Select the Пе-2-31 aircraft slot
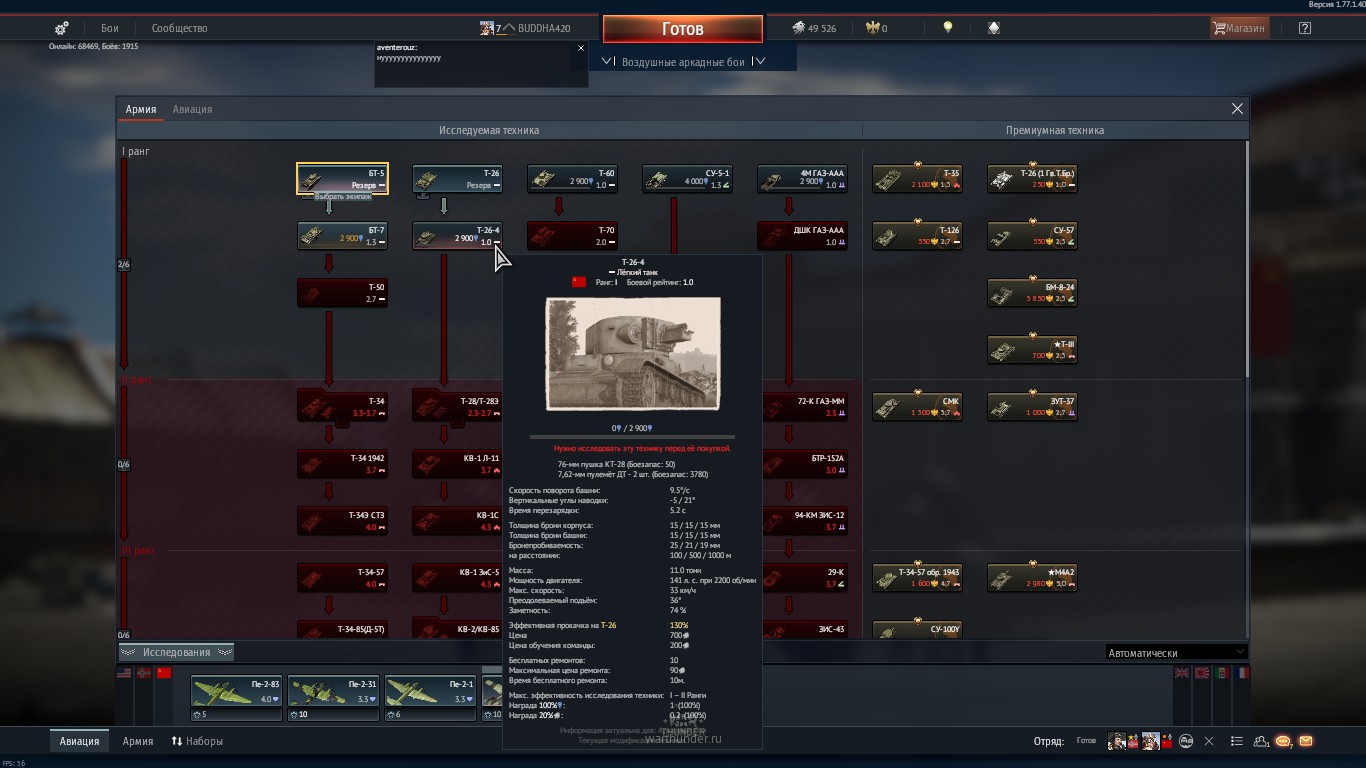Screen dimensions: 1366x768 [333, 698]
